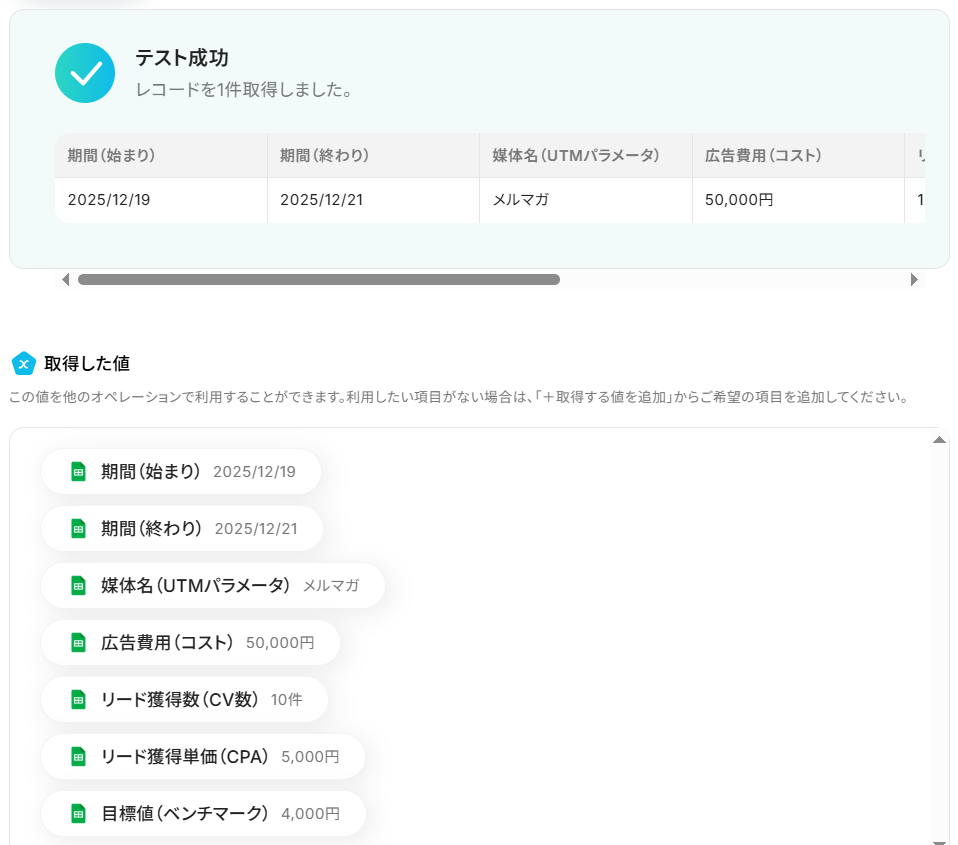Click the 50,000円 table cell
The width and height of the screenshot is (958, 845).
pos(799,200)
